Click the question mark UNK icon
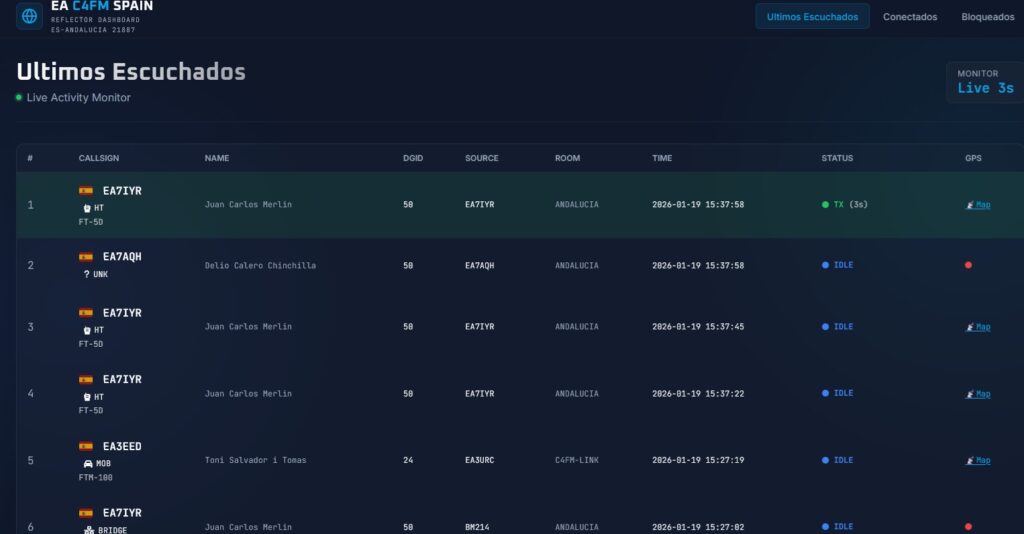 point(87,274)
